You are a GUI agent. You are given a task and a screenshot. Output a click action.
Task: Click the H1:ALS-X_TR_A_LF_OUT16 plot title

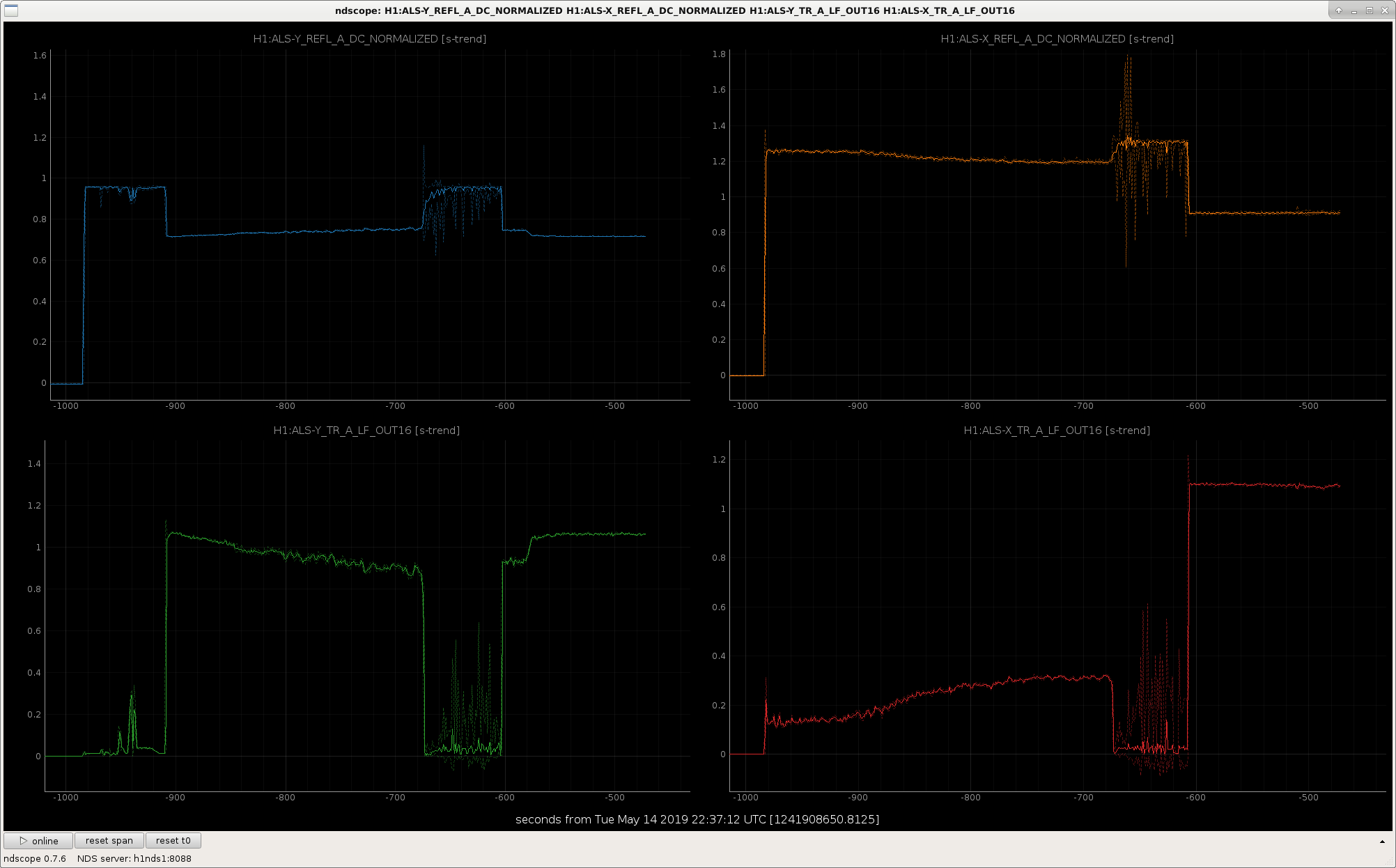pyautogui.click(x=1057, y=431)
